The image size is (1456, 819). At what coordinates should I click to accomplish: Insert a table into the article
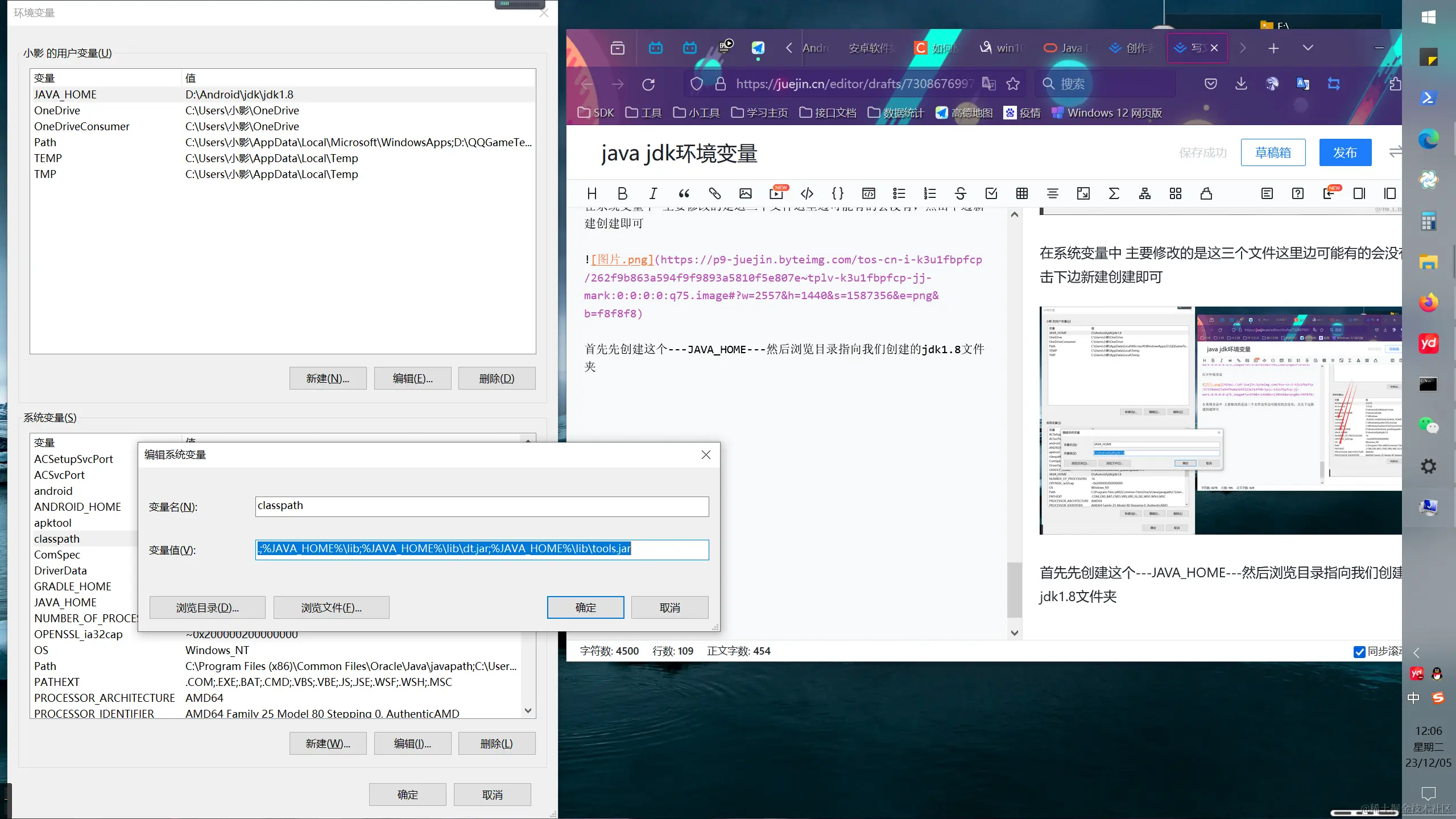pyautogui.click(x=1021, y=193)
